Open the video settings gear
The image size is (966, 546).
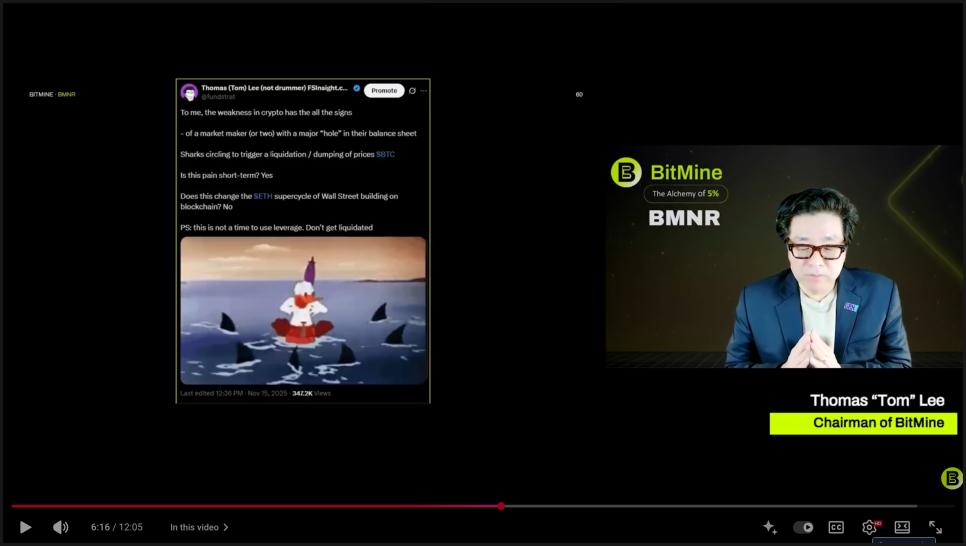point(869,527)
